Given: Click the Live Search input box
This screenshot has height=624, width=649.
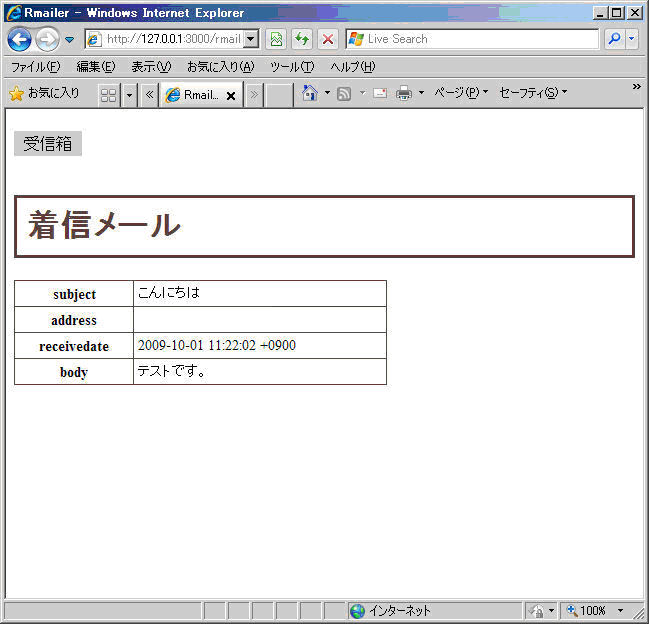Looking at the screenshot, I should (472, 39).
